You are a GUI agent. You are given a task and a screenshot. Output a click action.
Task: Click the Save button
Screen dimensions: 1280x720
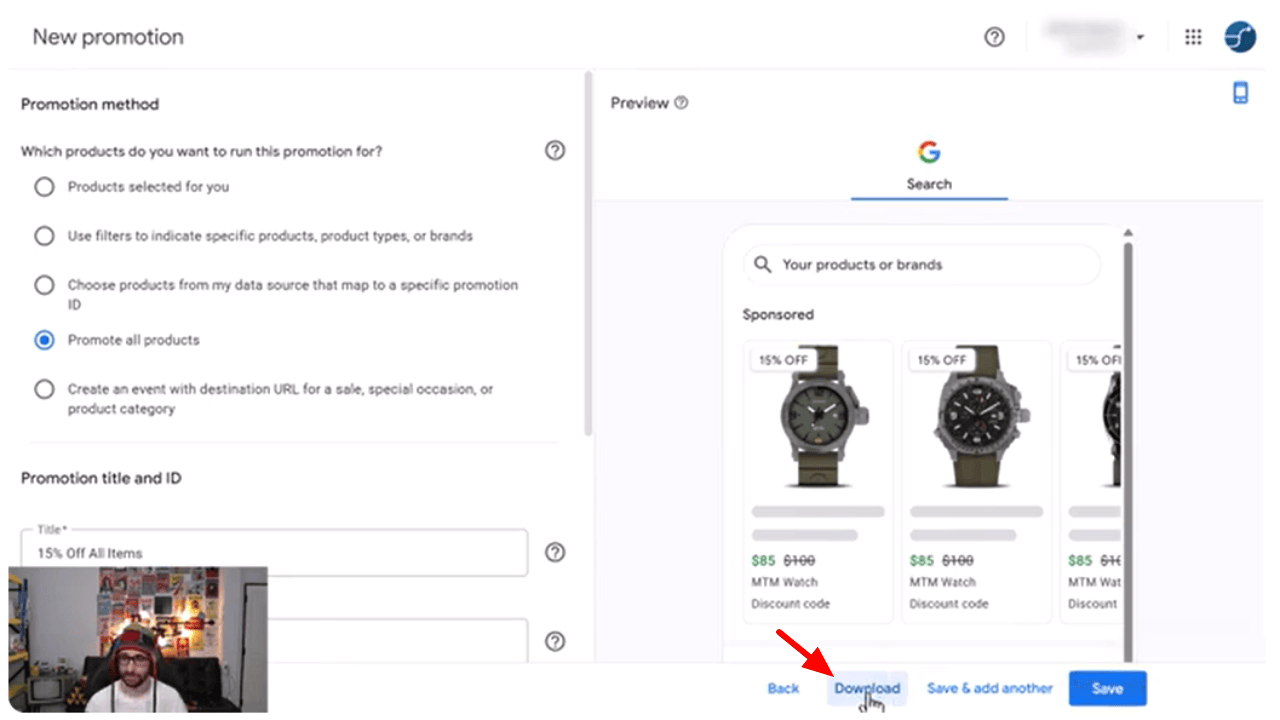pyautogui.click(x=1107, y=688)
